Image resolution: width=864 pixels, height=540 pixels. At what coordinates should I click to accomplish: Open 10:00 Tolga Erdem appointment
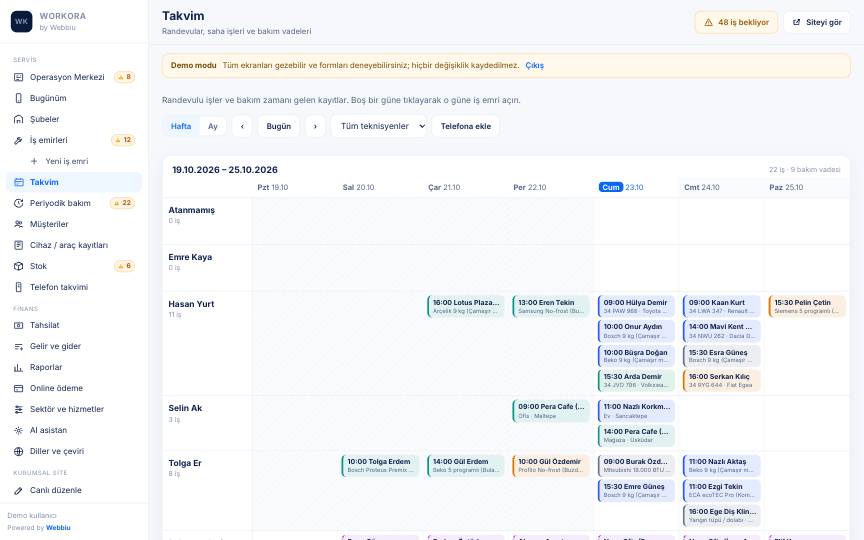[x=380, y=466]
